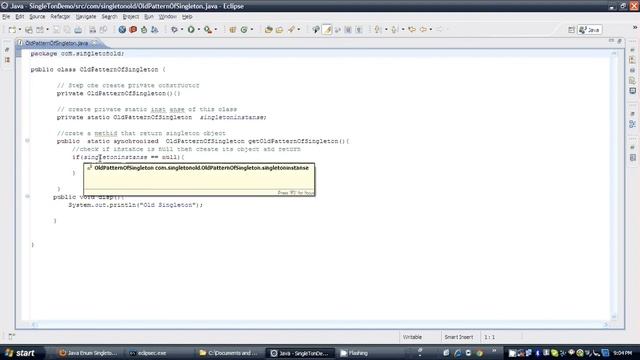Click the Next Annotation arrow icon
This screenshot has height=360, width=640.
click(378, 30)
